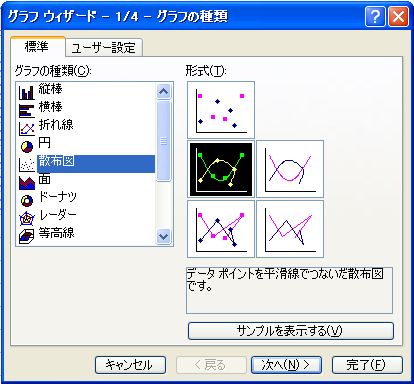Choose the 横棒 bar chart icon
The image size is (414, 384).
coord(26,111)
